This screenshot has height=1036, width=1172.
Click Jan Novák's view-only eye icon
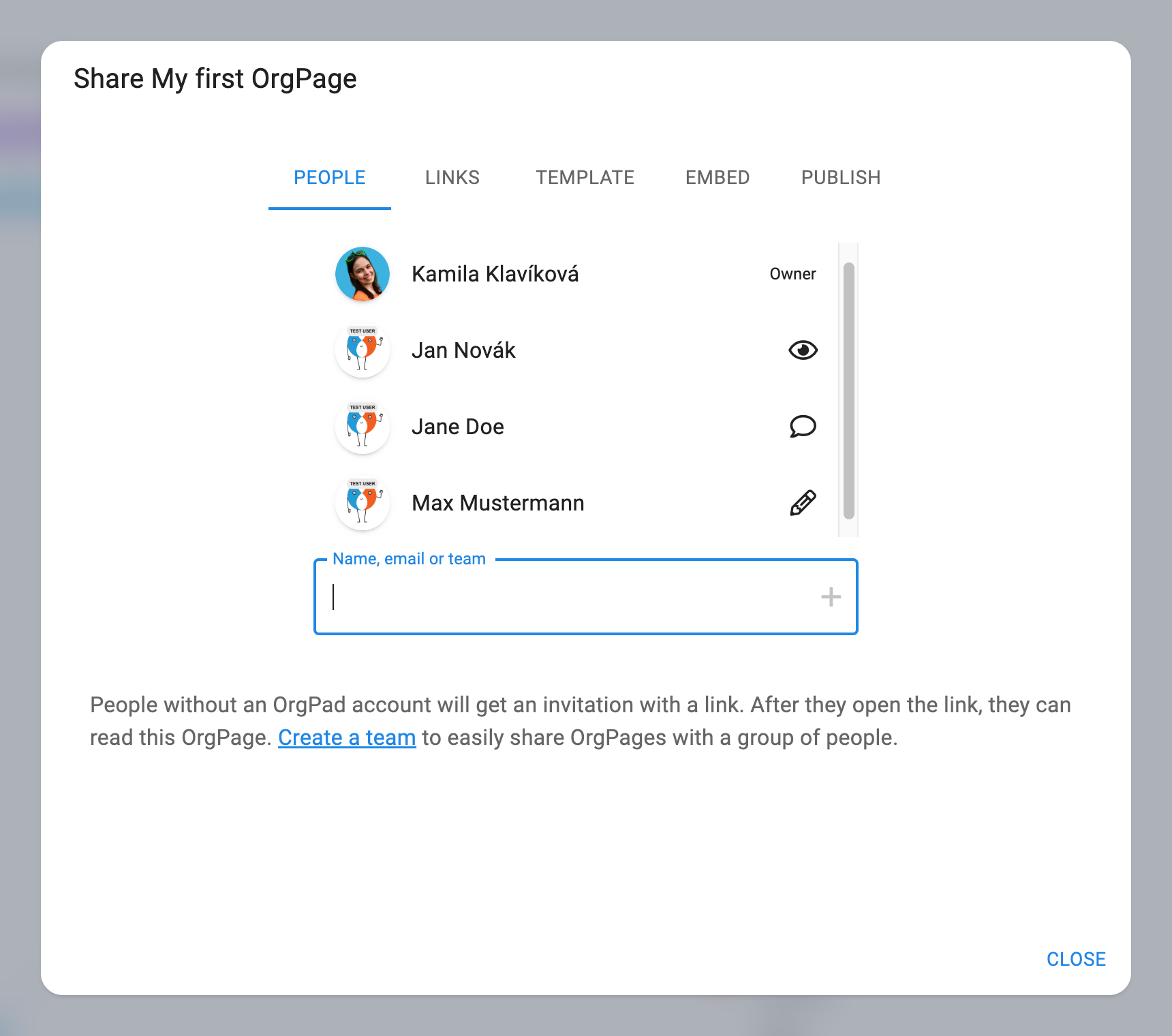click(x=803, y=350)
